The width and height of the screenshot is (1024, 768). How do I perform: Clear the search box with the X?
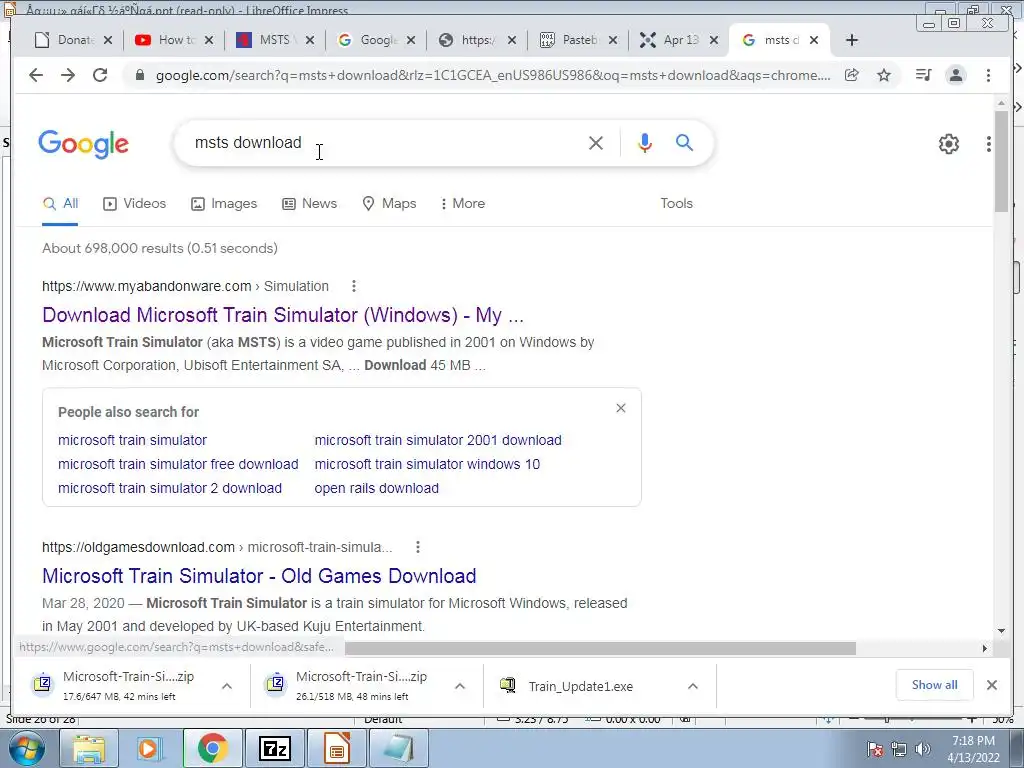[596, 143]
